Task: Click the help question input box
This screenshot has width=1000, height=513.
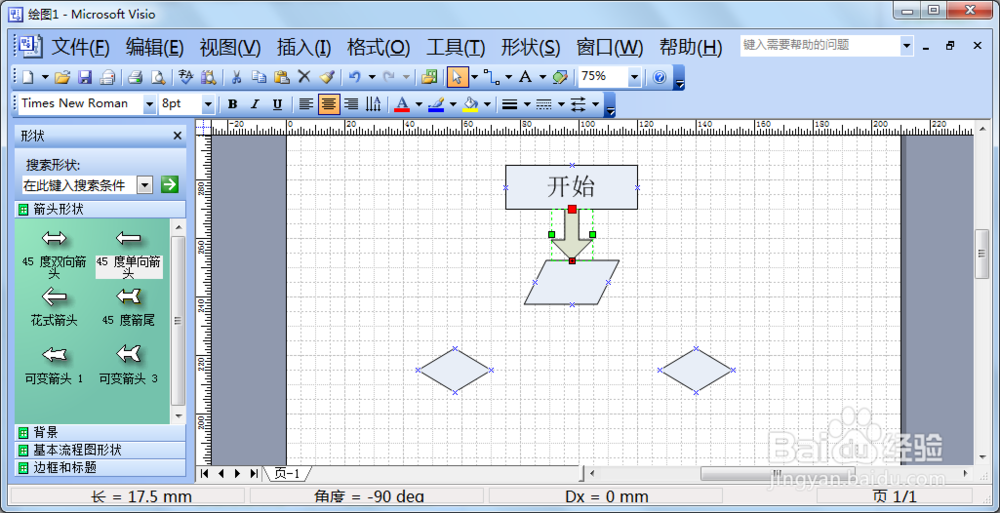Action: pos(820,45)
